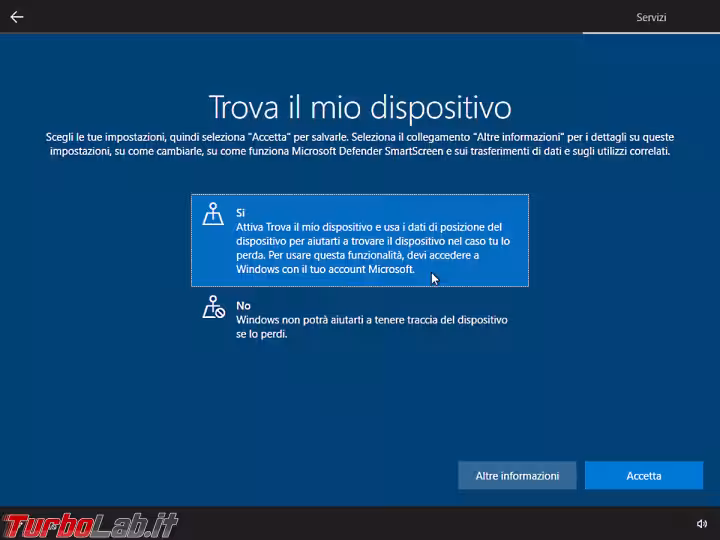The width and height of the screenshot is (720, 540).
Task: Enable Trova il mio dispositivo with Sì option
Action: tap(360, 240)
